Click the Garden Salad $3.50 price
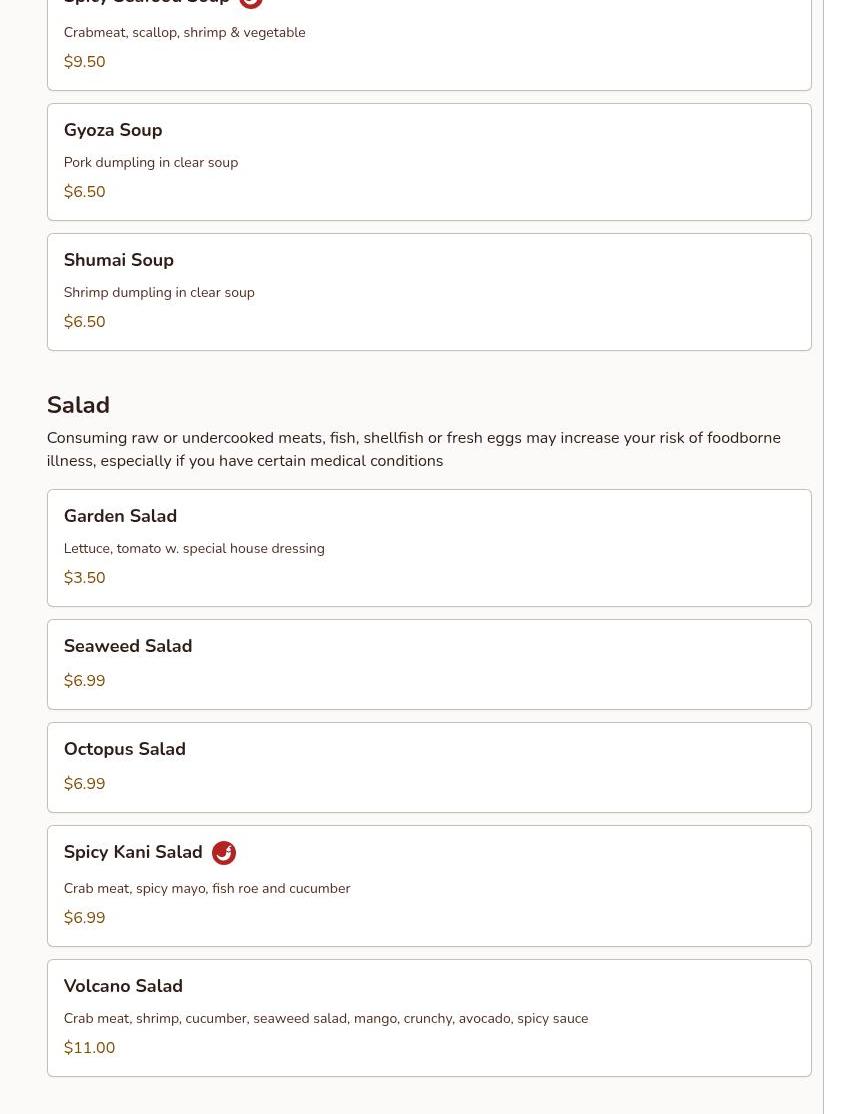The image size is (844, 1114). pos(84,578)
